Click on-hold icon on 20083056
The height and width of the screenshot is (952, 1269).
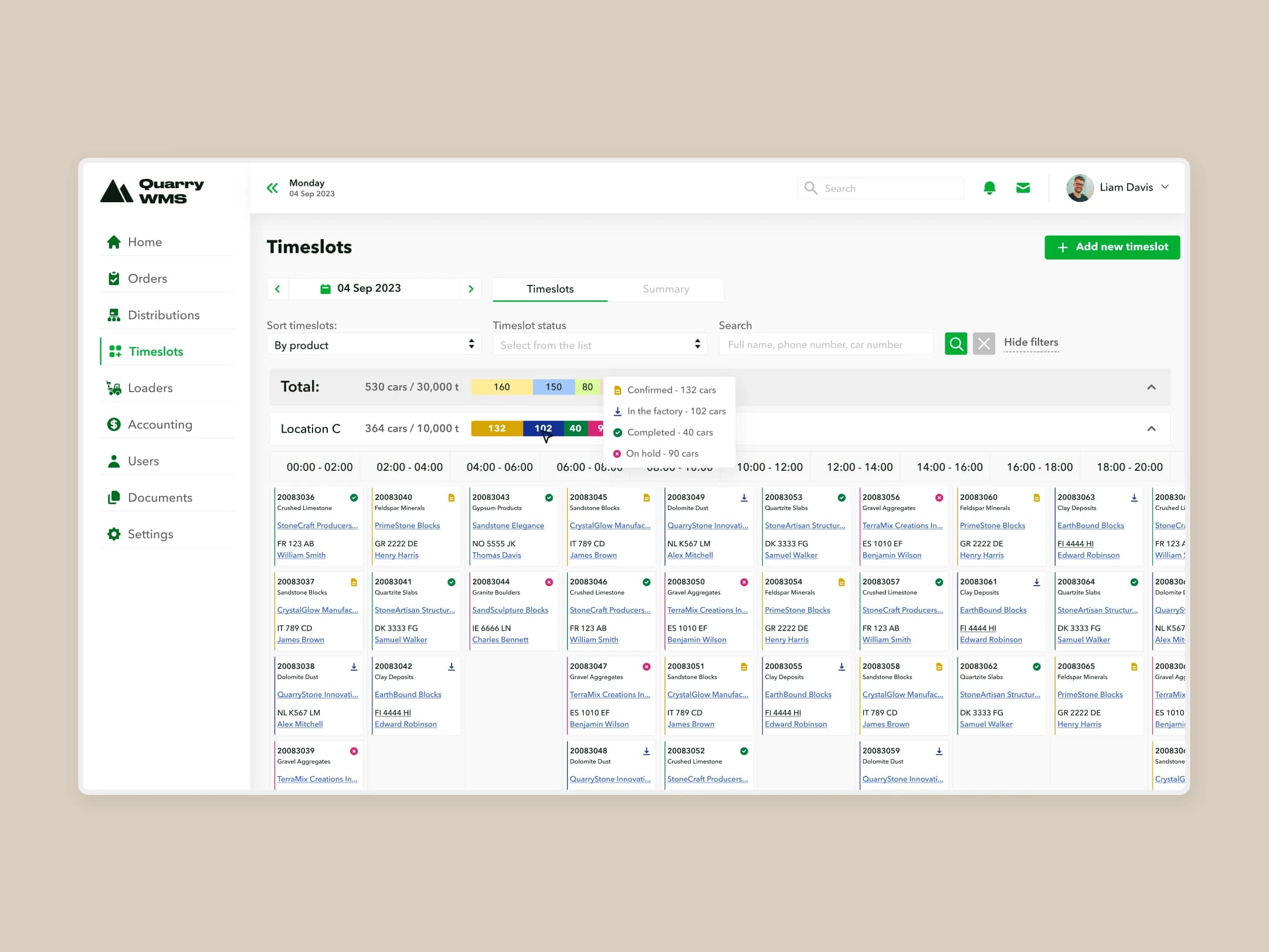tap(939, 498)
